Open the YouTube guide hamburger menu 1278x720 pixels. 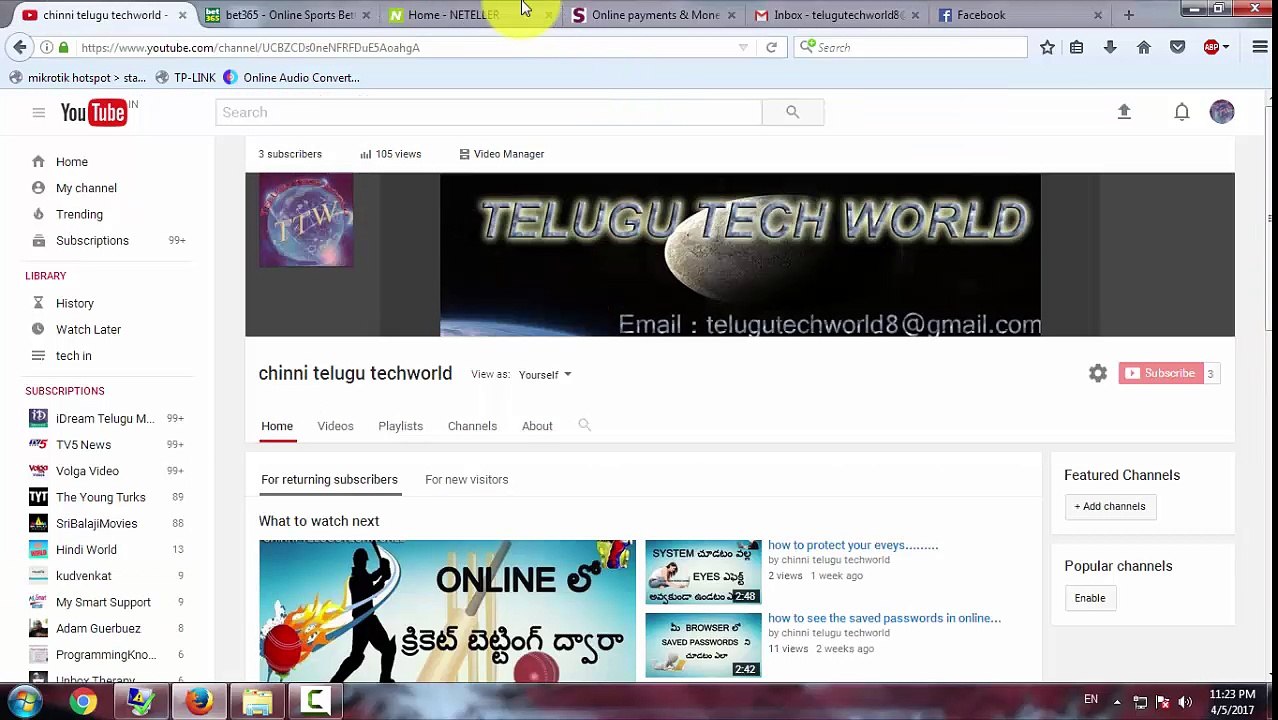click(x=38, y=112)
